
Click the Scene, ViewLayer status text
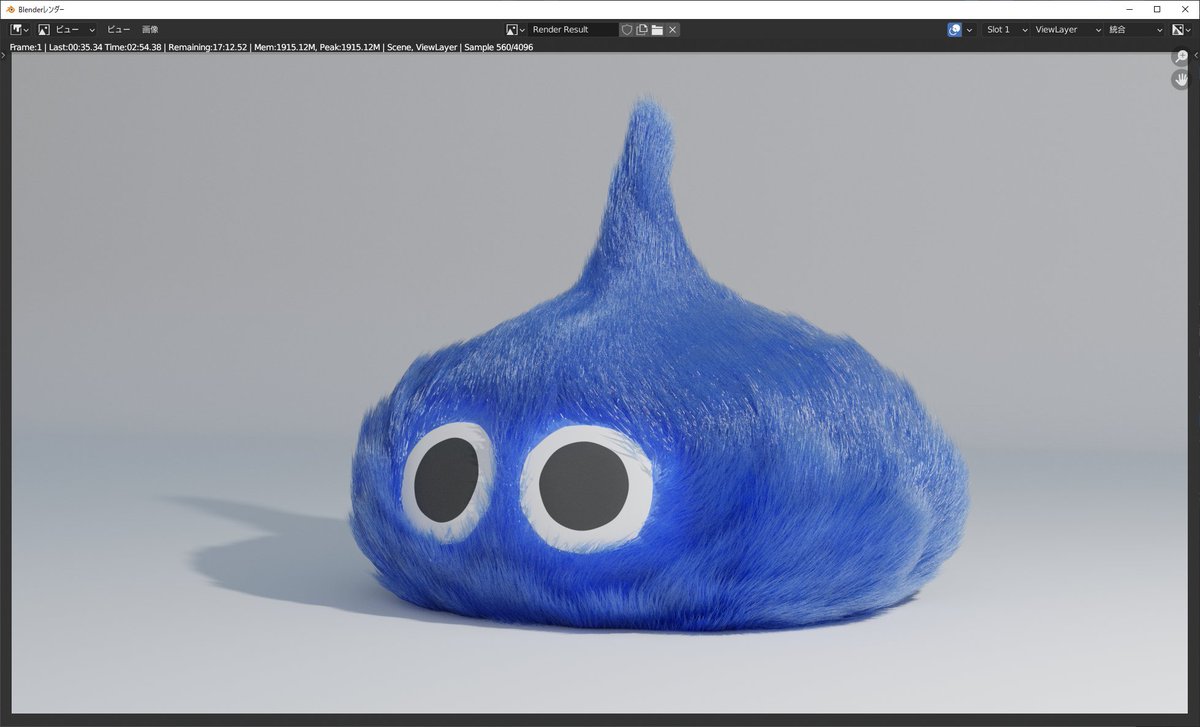[422, 47]
